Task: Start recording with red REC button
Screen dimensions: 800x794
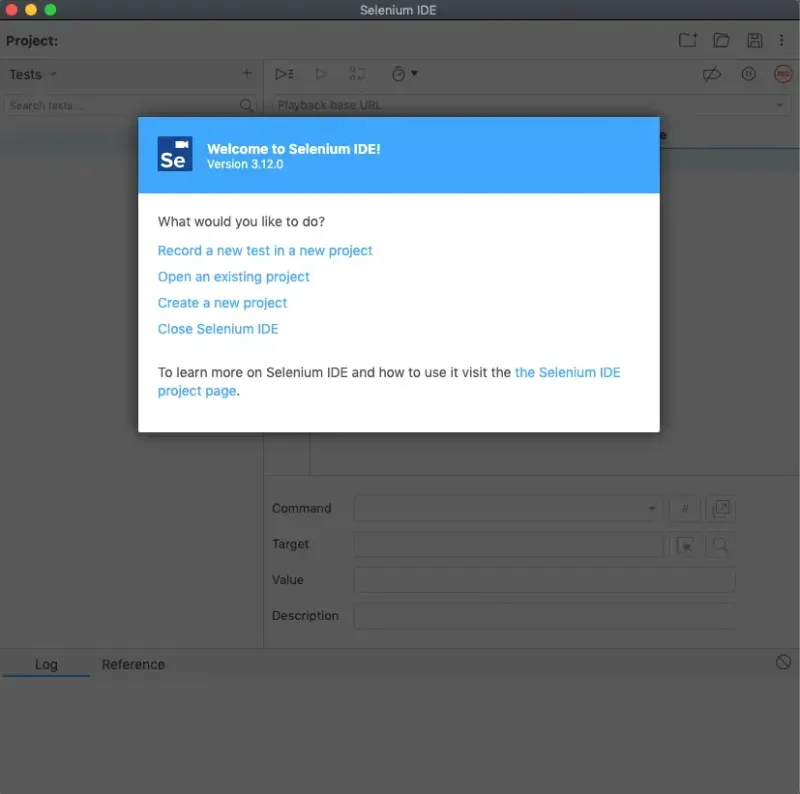Action: (x=783, y=74)
